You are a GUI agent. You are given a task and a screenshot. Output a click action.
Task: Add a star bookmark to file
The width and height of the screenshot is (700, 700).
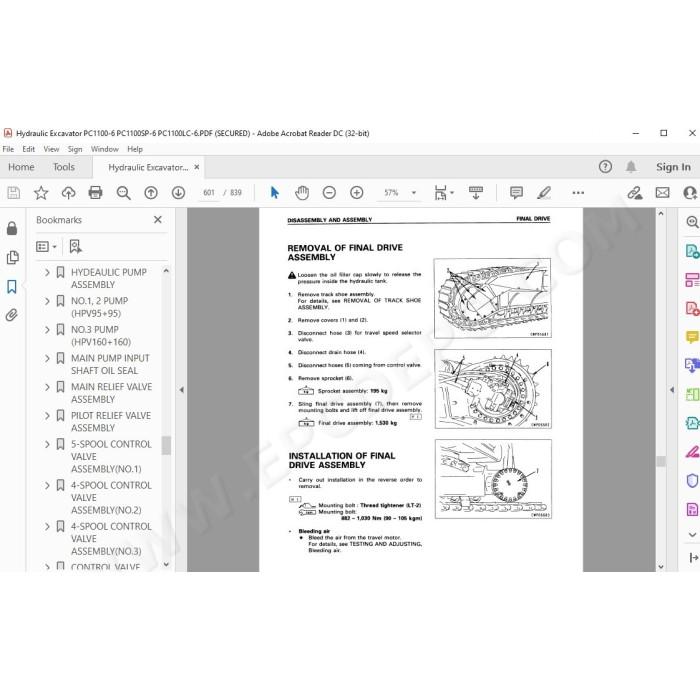[x=41, y=193]
